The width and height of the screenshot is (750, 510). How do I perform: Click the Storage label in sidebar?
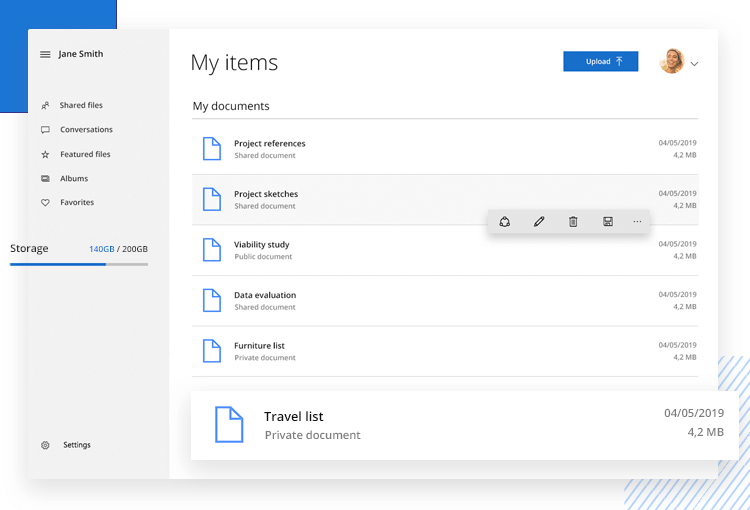pyautogui.click(x=29, y=248)
